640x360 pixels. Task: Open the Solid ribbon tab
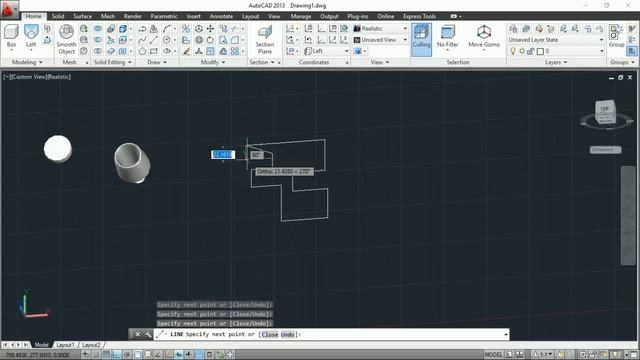click(58, 16)
